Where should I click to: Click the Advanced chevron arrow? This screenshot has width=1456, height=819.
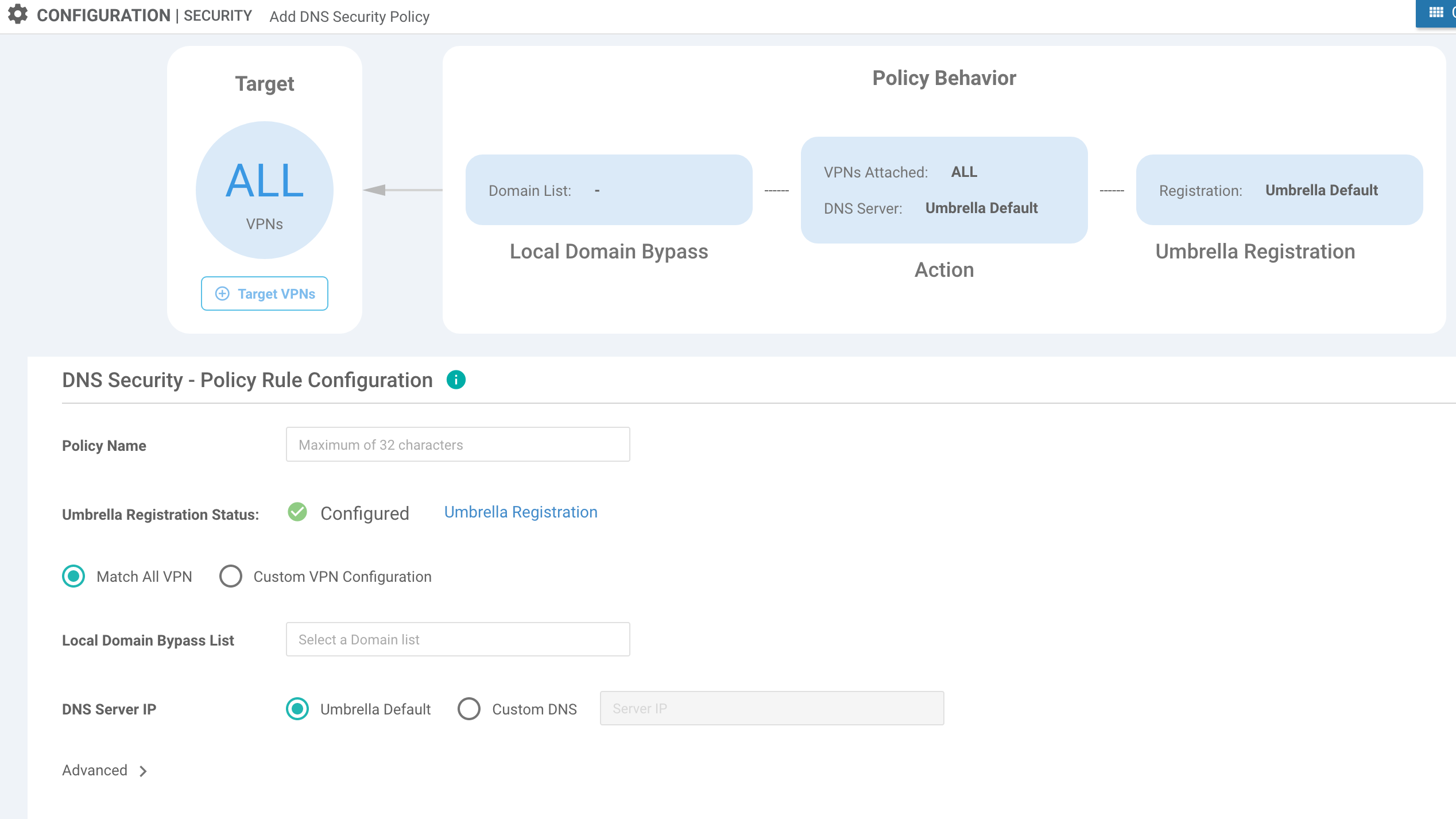(143, 771)
